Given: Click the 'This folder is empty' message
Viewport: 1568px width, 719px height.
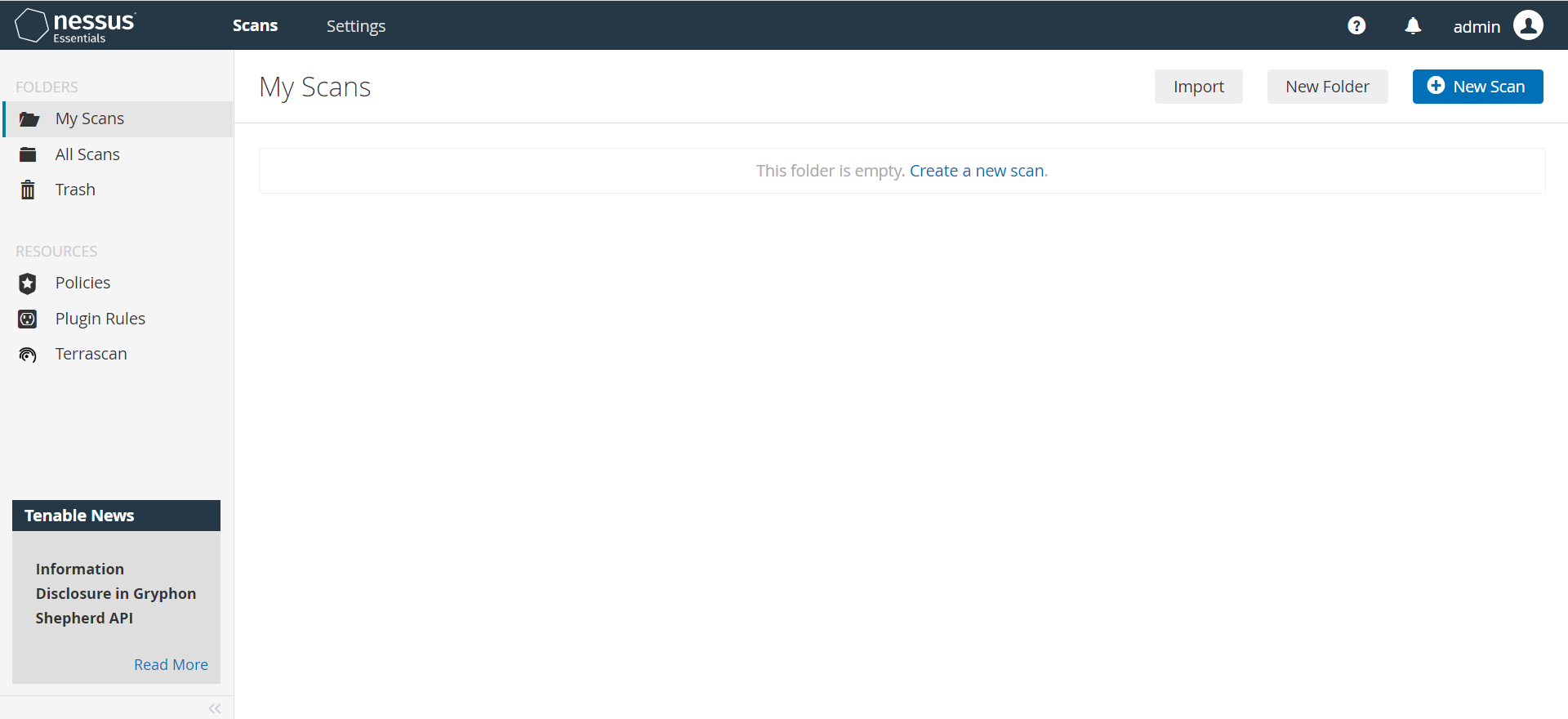Looking at the screenshot, I should tap(830, 171).
